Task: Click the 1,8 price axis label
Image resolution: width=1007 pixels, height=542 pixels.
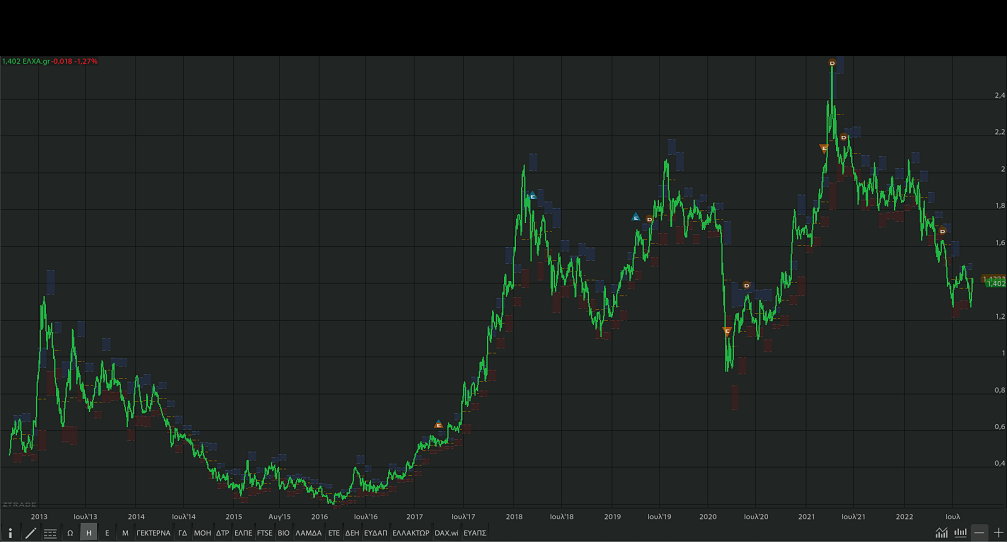Action: (x=999, y=206)
